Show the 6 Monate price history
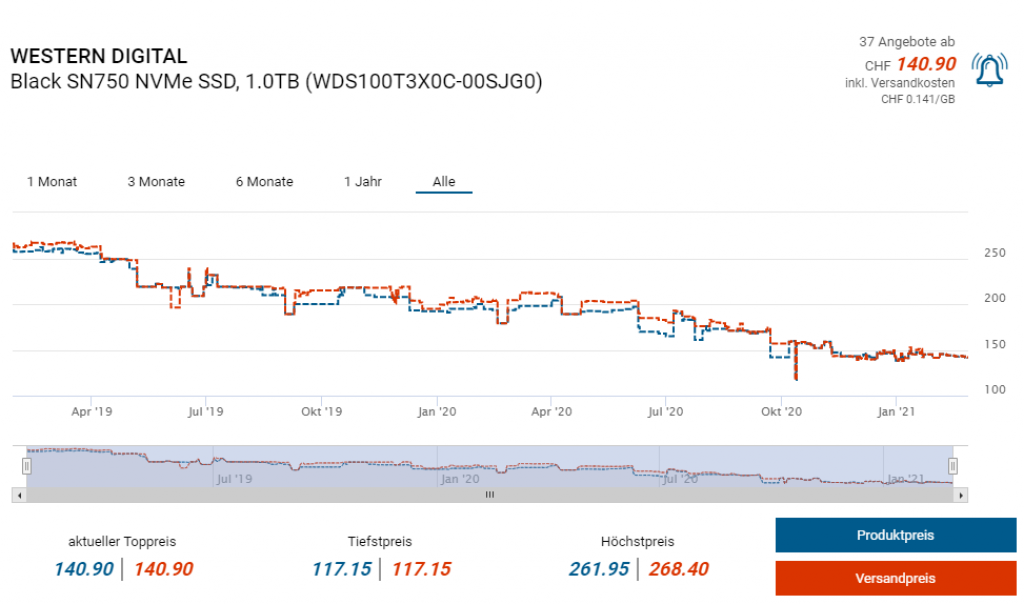Image resolution: width=1024 pixels, height=604 pixels. 264,182
